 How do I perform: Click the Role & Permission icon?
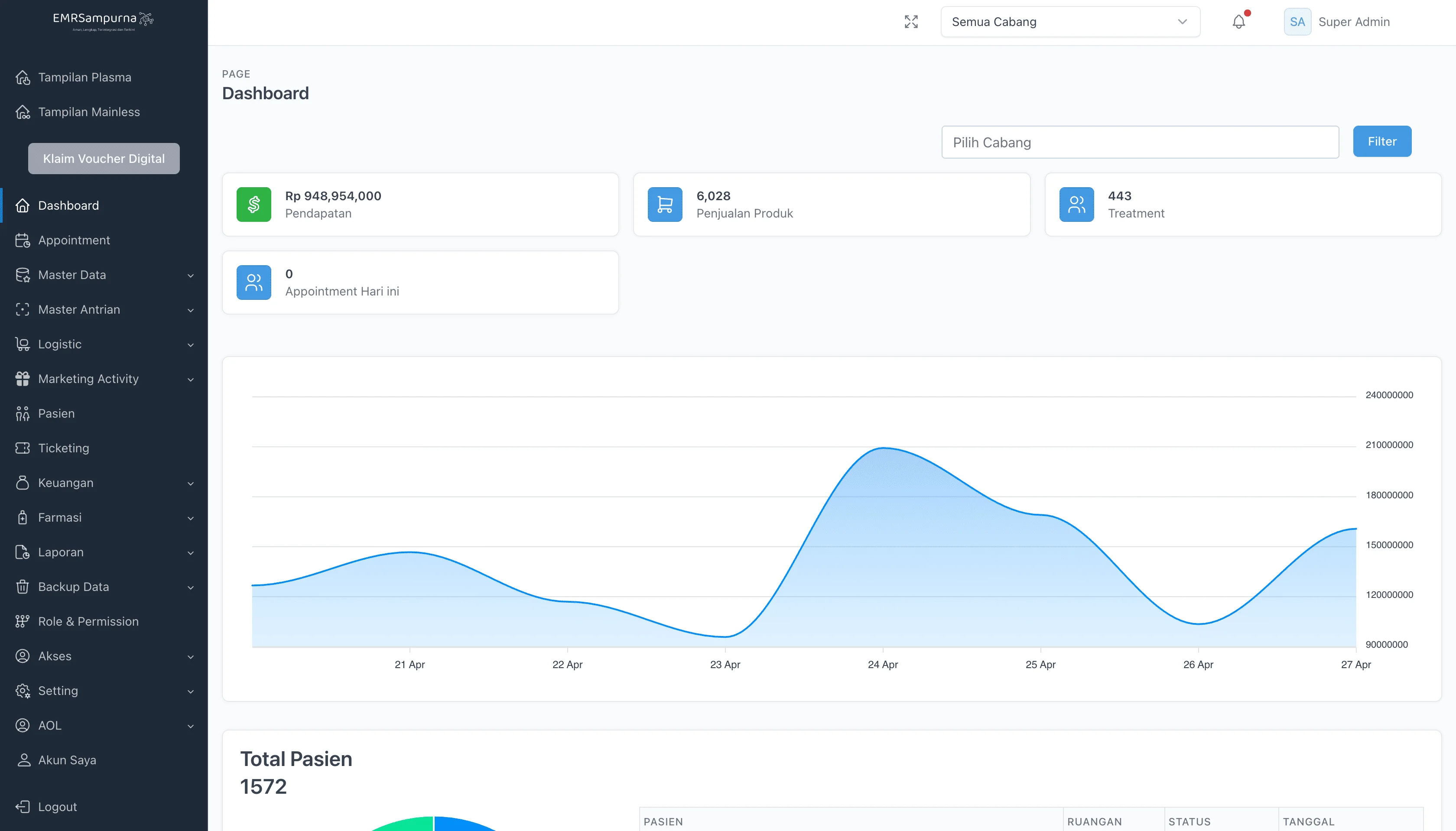[22, 622]
